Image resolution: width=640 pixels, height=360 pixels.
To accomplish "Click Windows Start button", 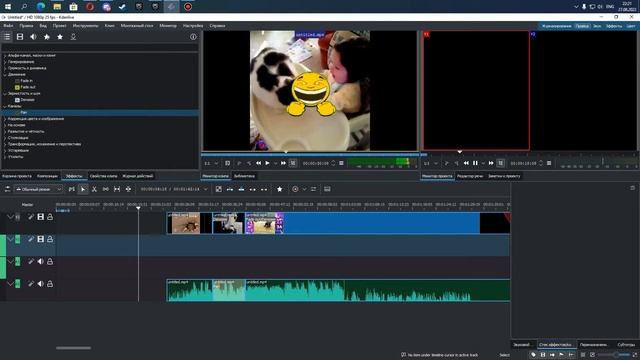I will tap(8, 7).
